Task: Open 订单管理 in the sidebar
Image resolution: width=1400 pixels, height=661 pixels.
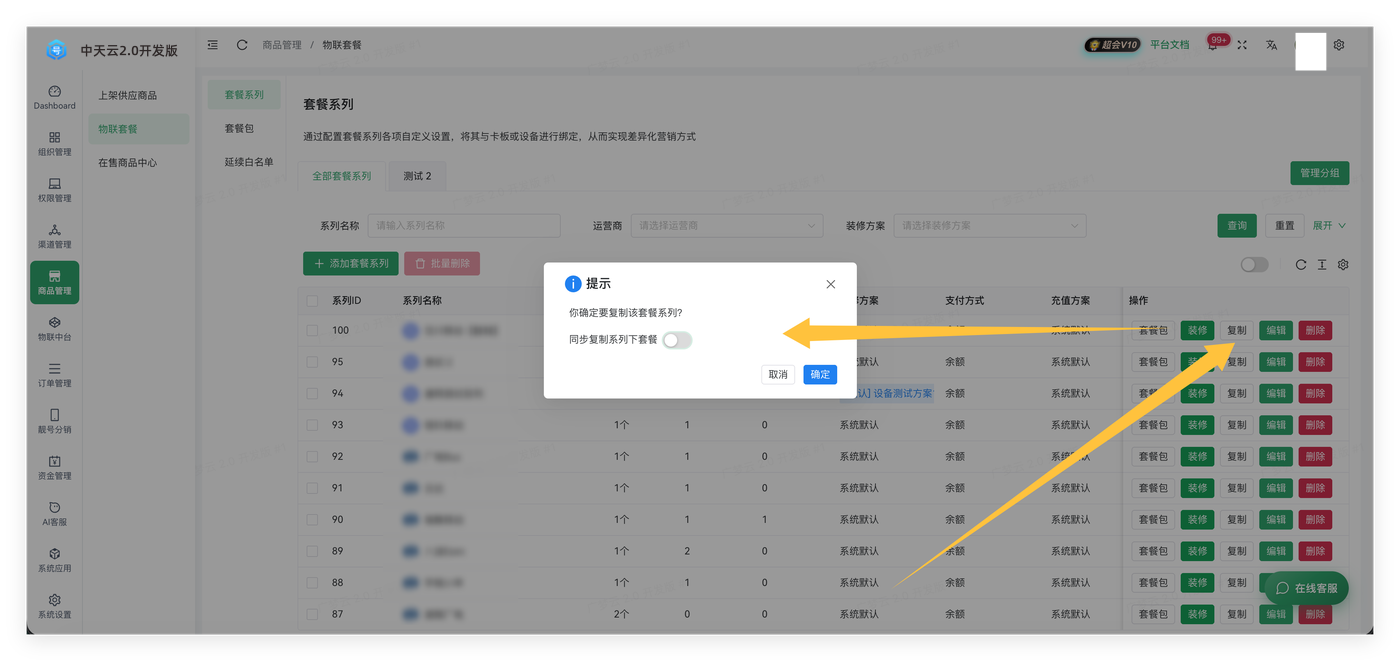Action: (54, 375)
